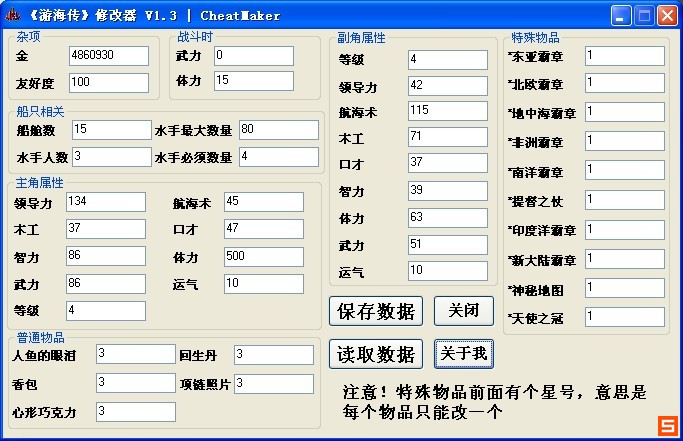The height and width of the screenshot is (441, 683).
Task: Click the 船舶数 input field
Action: 109,130
